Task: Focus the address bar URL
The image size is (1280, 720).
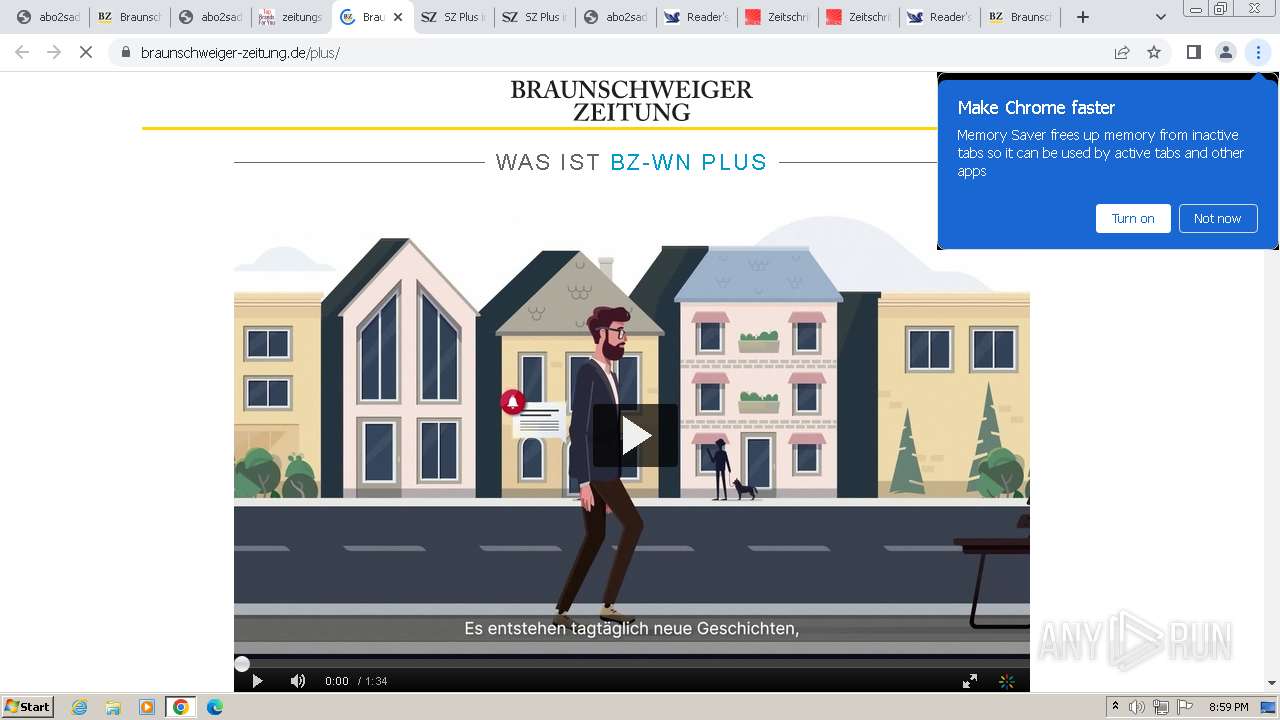Action: coord(240,52)
